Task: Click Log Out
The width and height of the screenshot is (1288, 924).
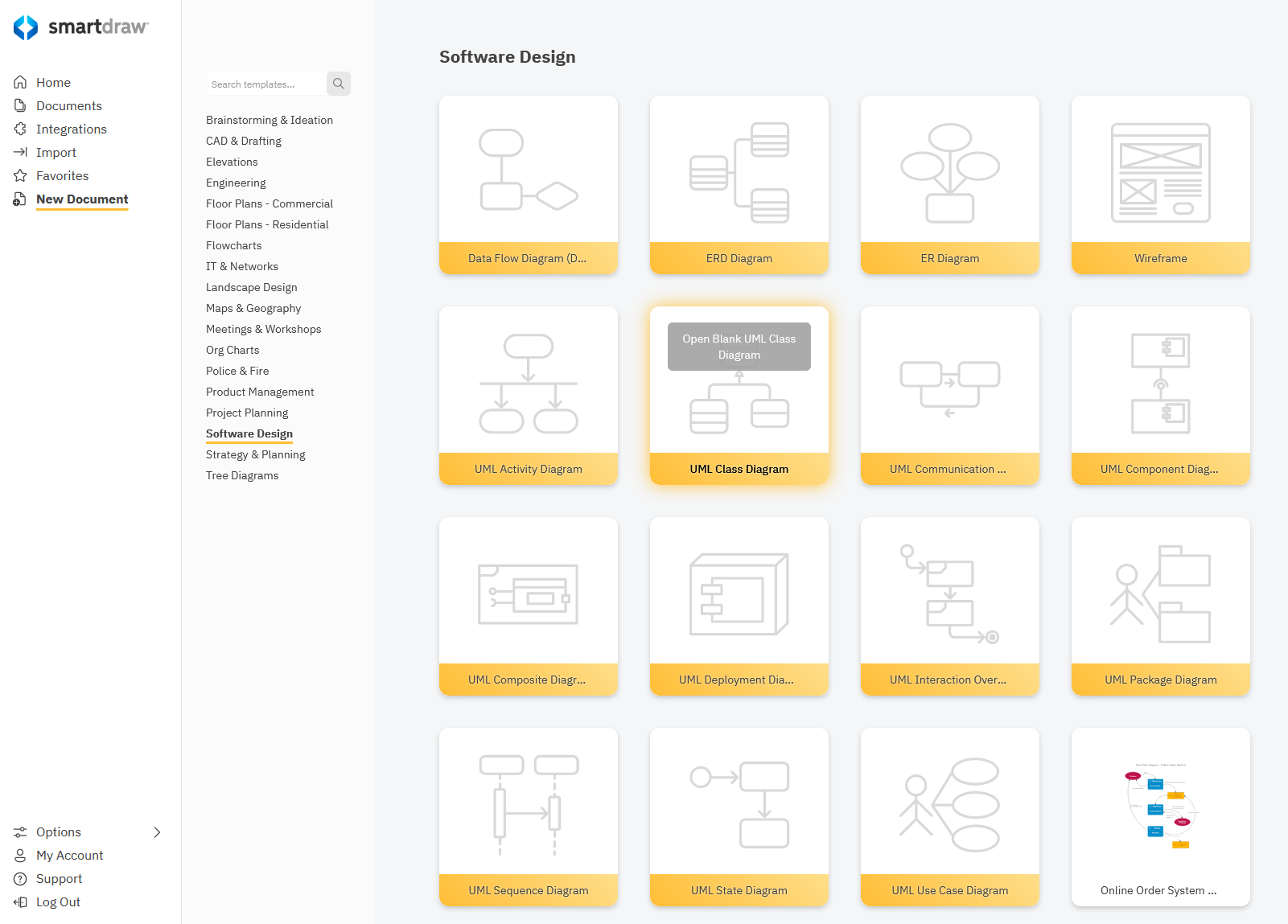Action: 20,901
